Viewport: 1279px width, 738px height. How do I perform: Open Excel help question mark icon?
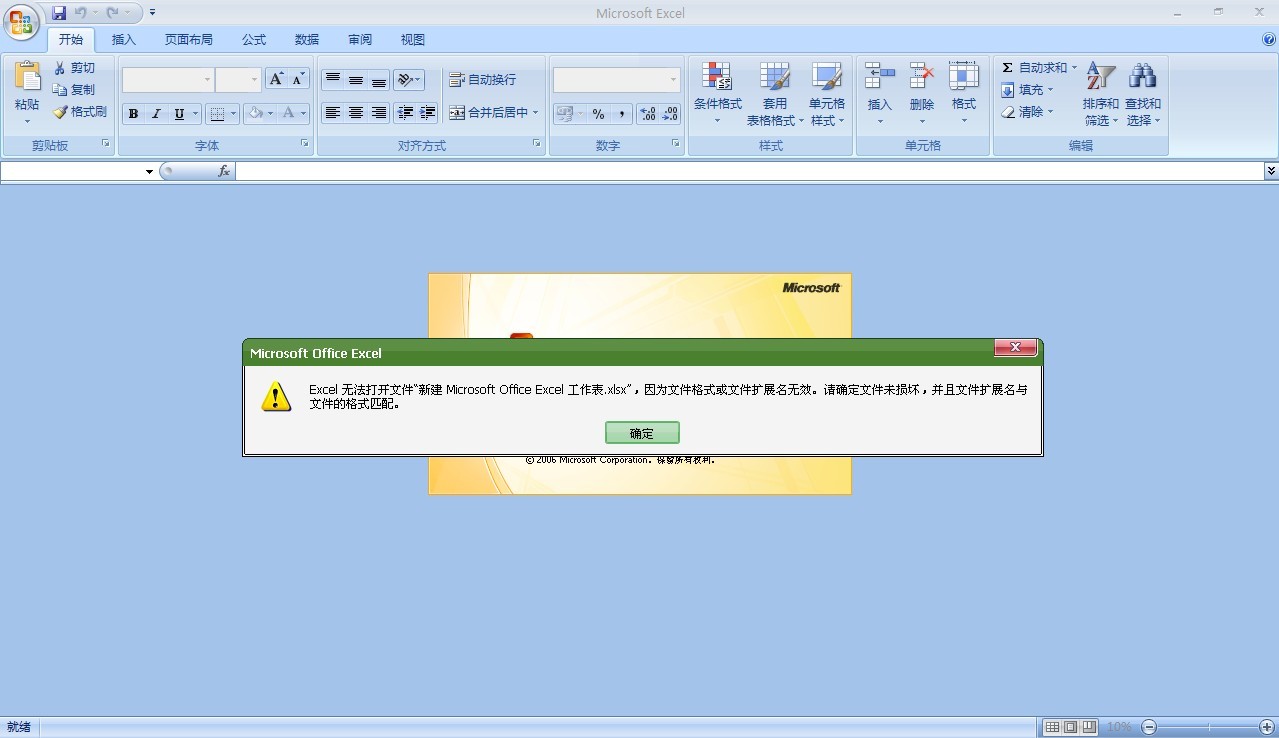(x=1269, y=40)
